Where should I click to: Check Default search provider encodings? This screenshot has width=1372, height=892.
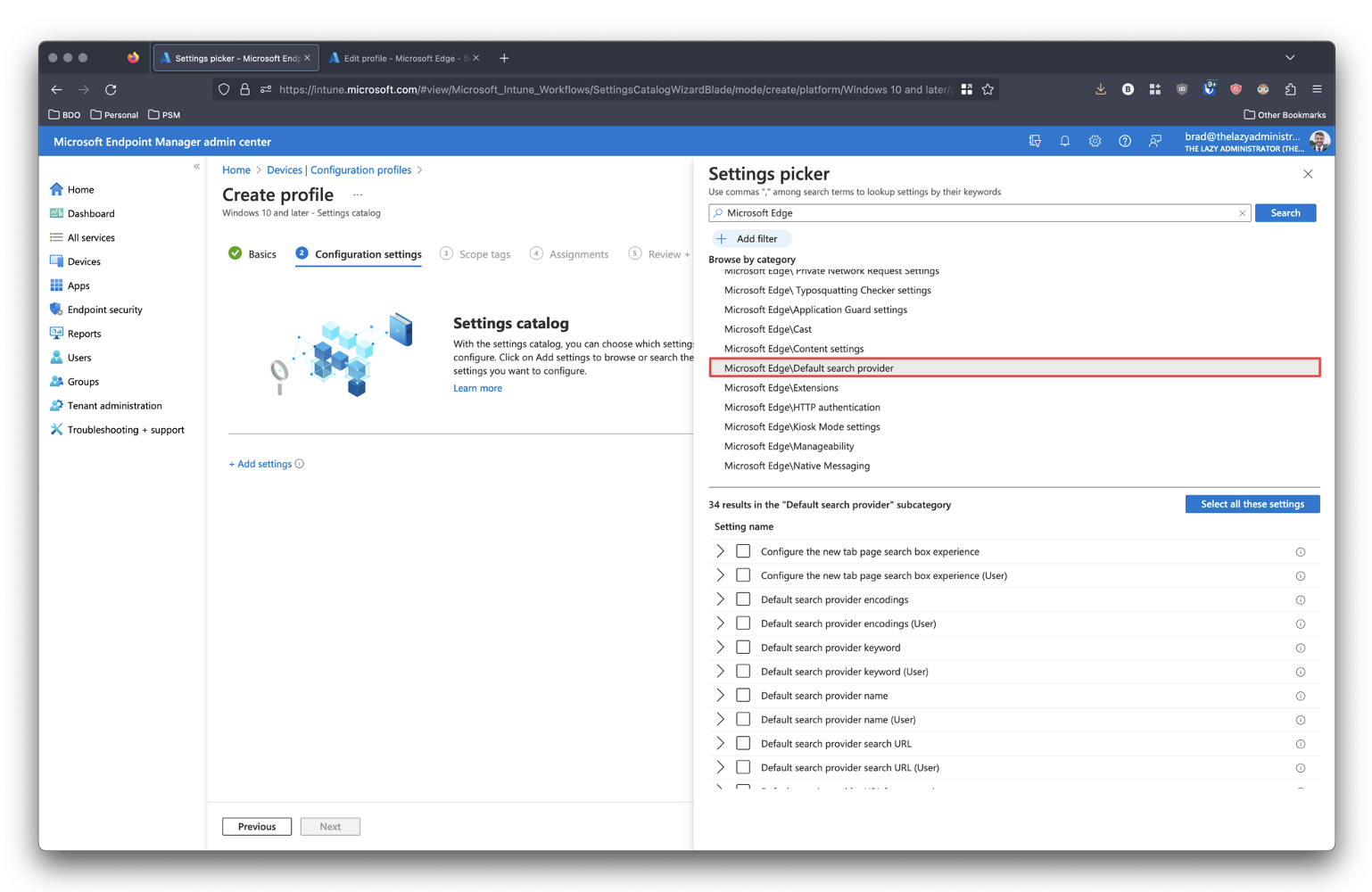tap(743, 599)
